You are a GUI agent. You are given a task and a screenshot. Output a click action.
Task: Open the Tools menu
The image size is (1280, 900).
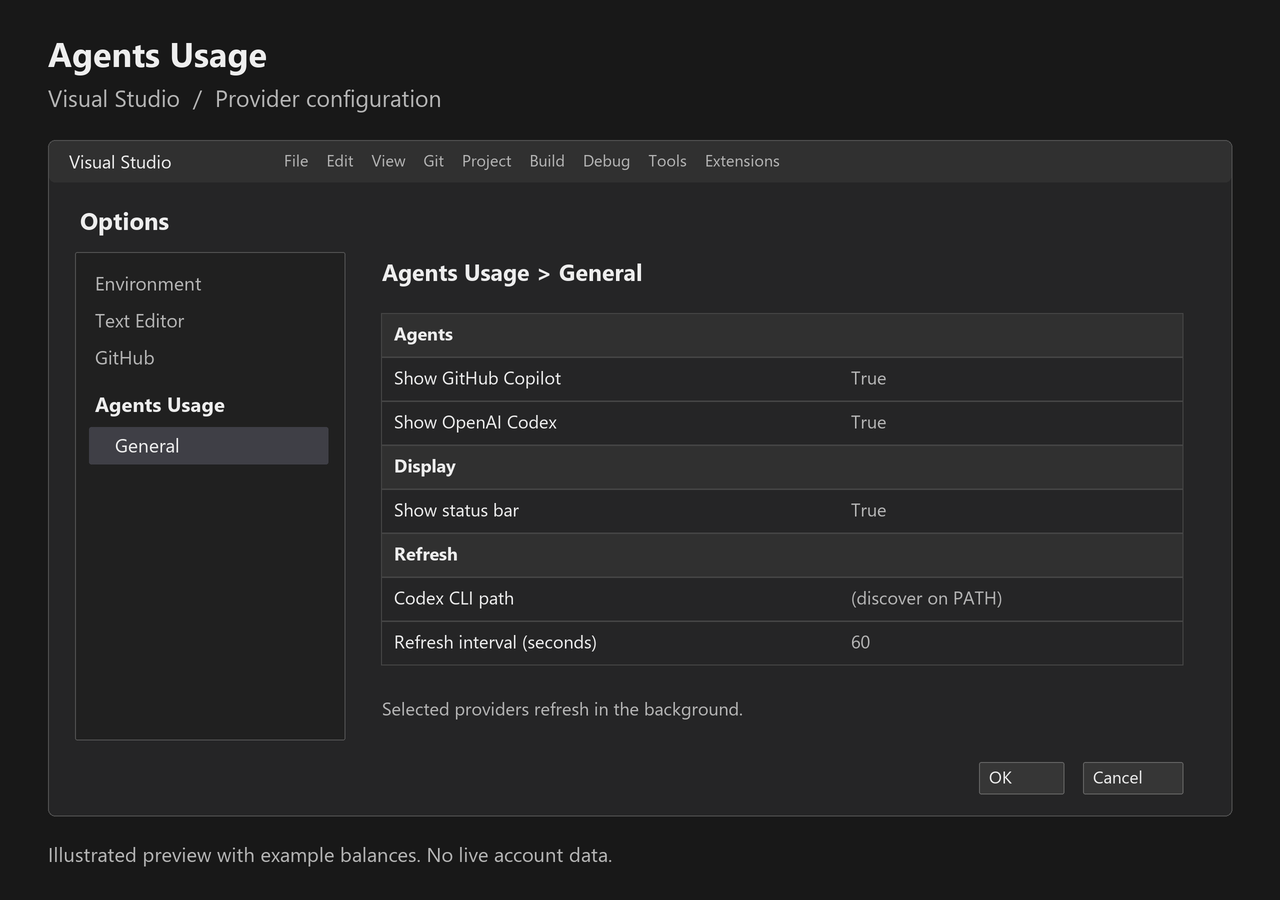tap(667, 161)
